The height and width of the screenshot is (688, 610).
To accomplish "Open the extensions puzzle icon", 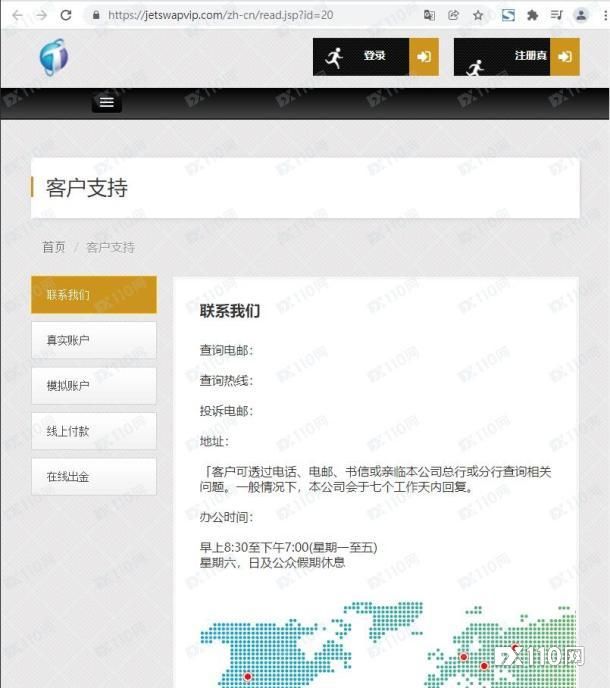I will [x=532, y=15].
